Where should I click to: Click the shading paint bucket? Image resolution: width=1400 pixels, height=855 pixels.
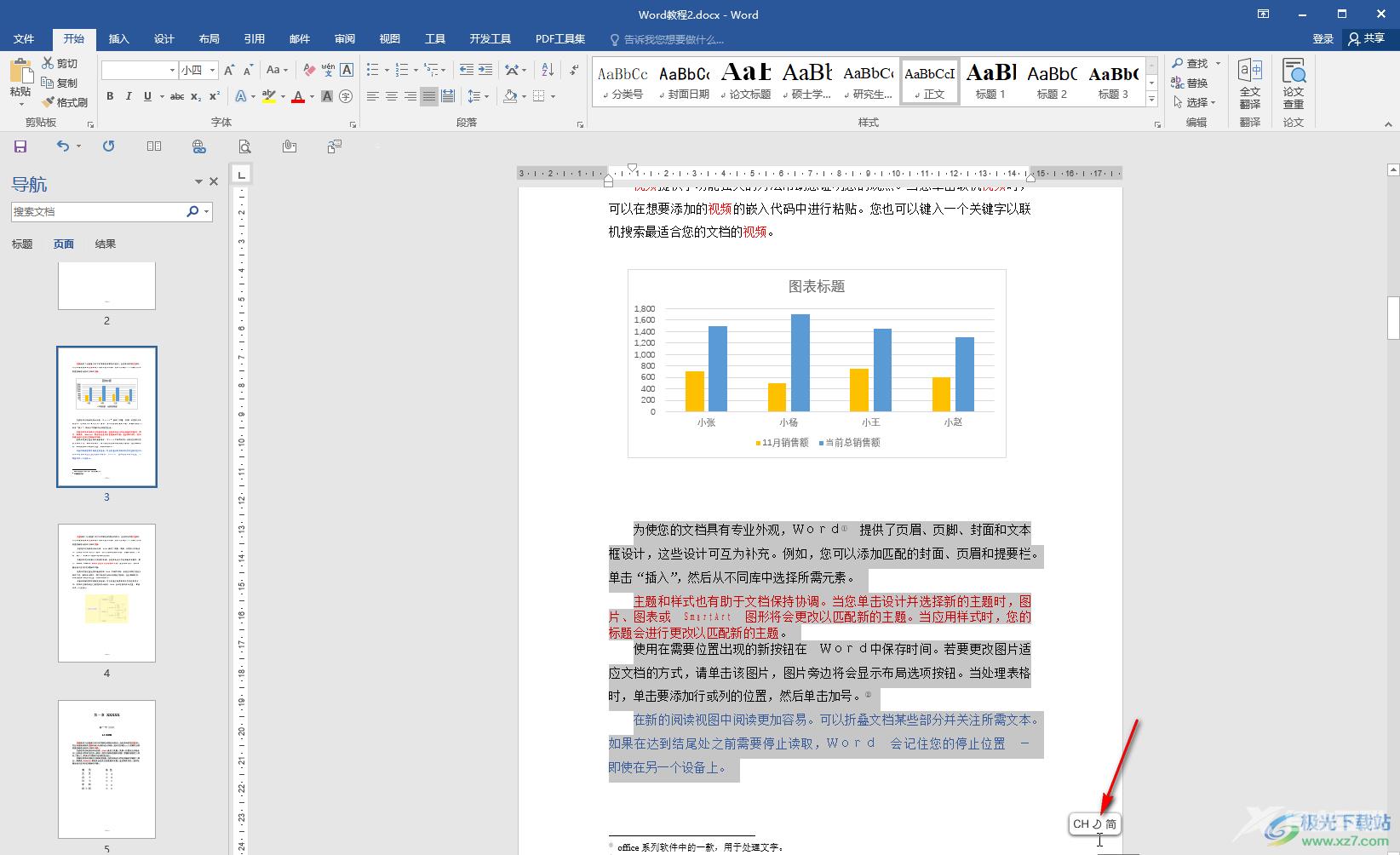click(510, 96)
